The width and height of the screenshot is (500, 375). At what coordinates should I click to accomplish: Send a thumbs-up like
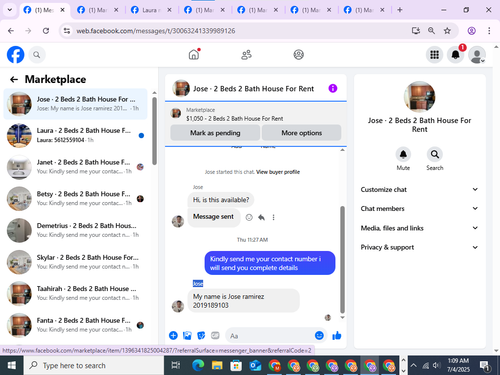pyautogui.click(x=337, y=335)
